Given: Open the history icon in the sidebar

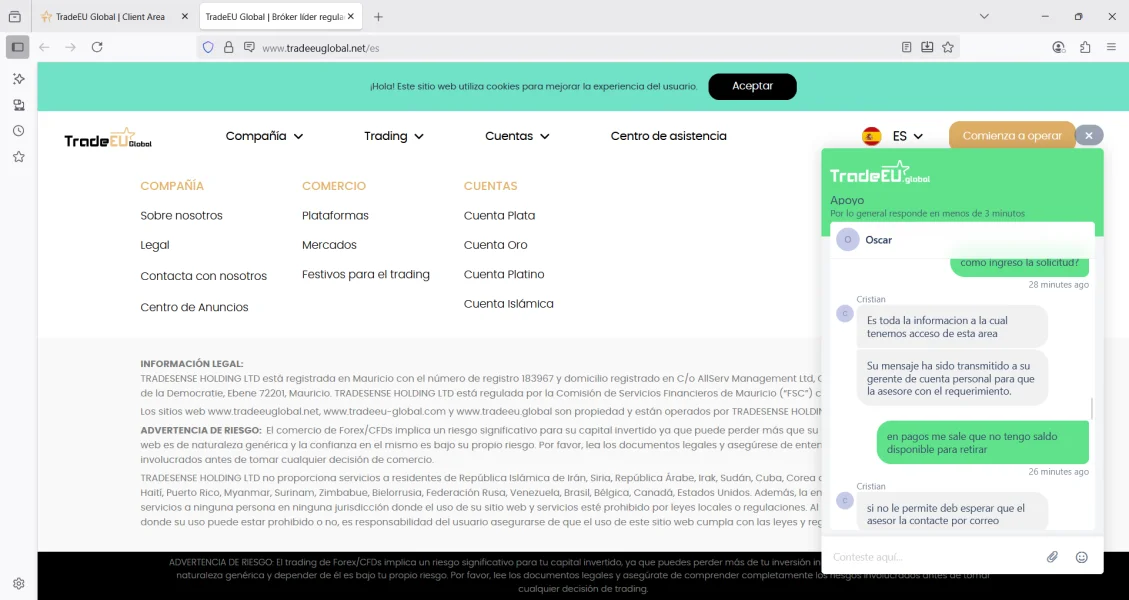Looking at the screenshot, I should (x=18, y=131).
